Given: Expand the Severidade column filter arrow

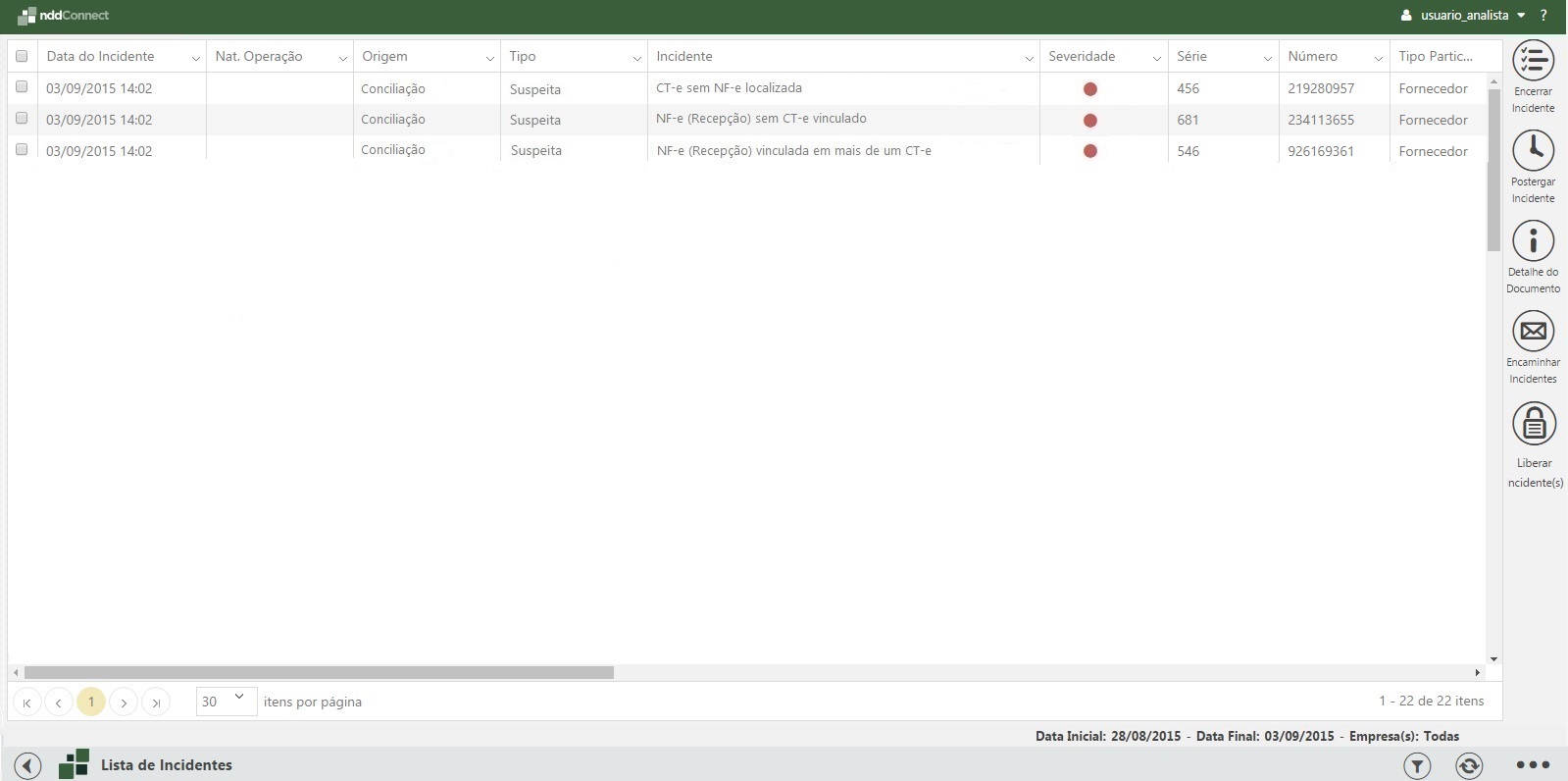Looking at the screenshot, I should pyautogui.click(x=1156, y=58).
